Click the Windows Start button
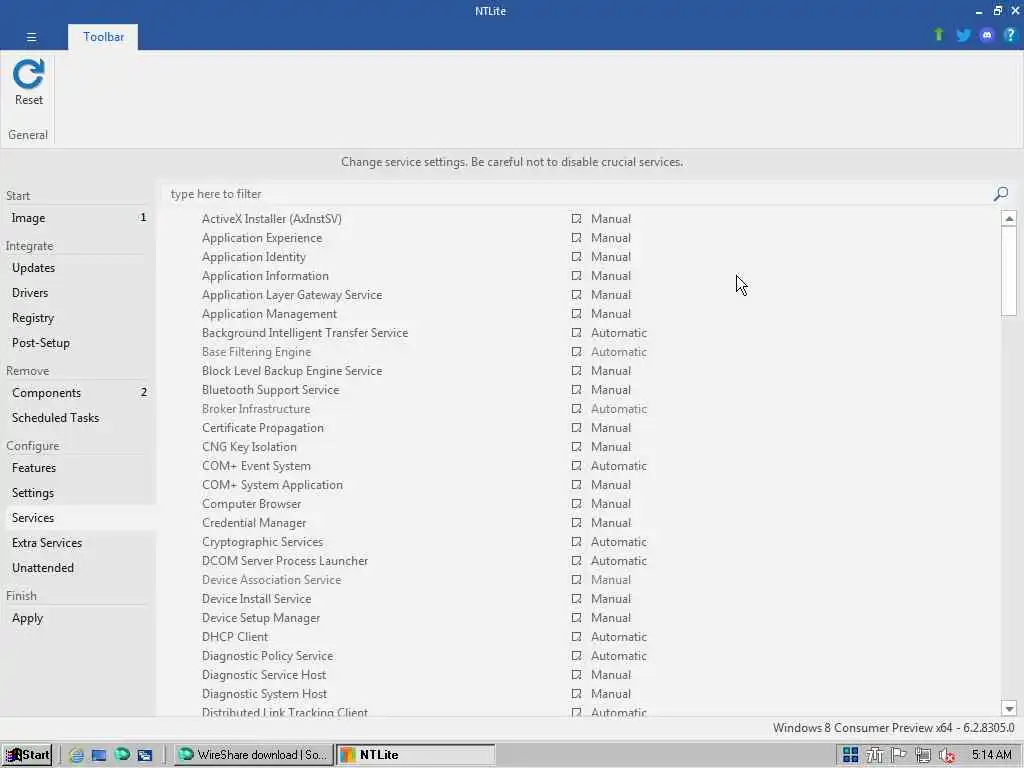Screen dimensions: 1024x768 (27, 755)
